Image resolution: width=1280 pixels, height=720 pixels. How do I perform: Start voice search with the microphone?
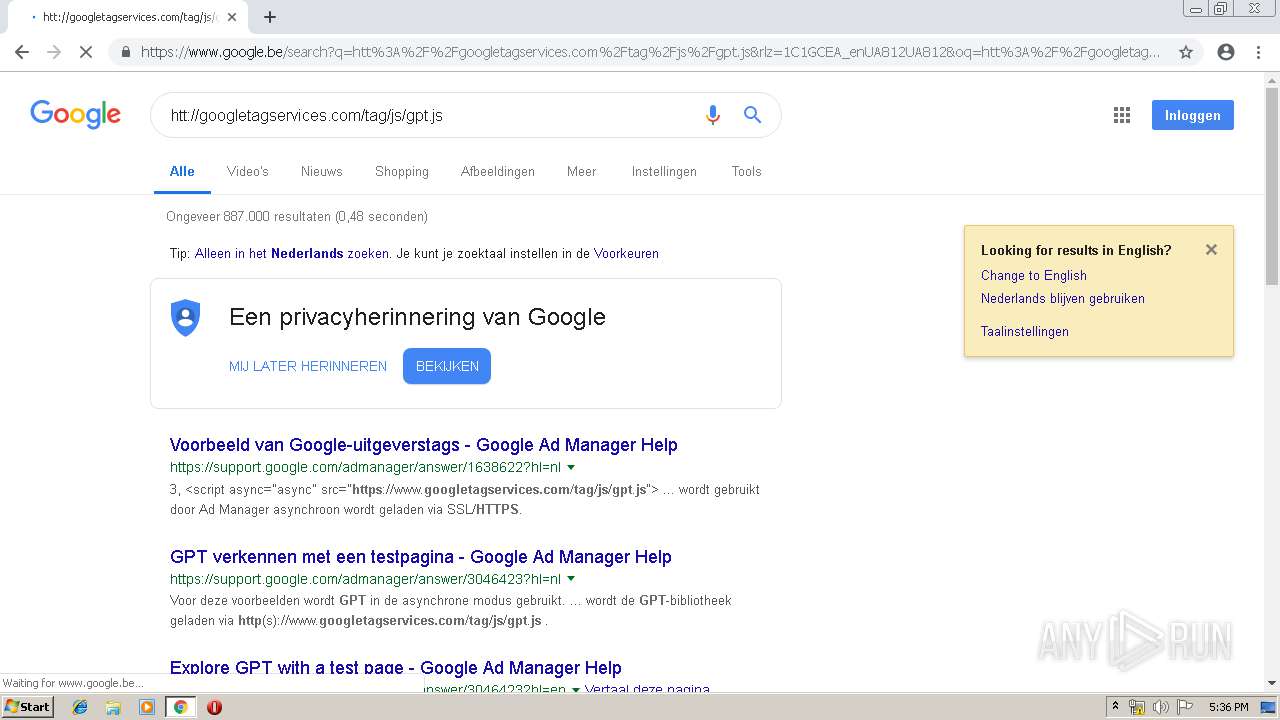click(x=713, y=115)
